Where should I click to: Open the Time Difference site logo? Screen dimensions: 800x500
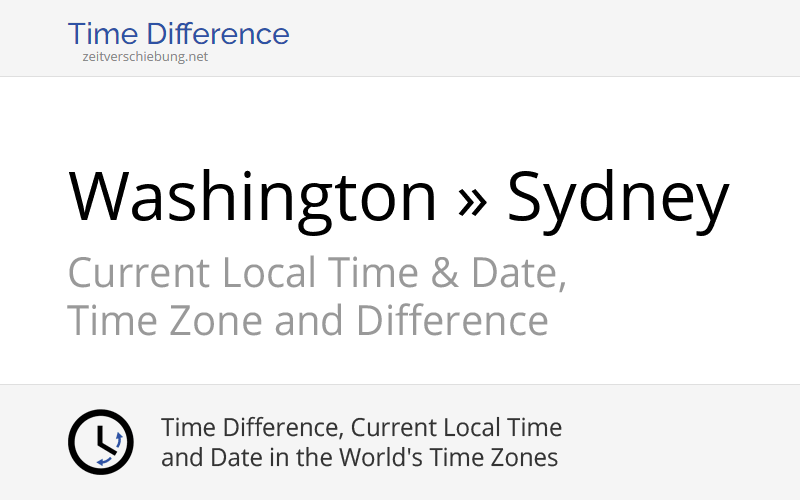pos(178,34)
